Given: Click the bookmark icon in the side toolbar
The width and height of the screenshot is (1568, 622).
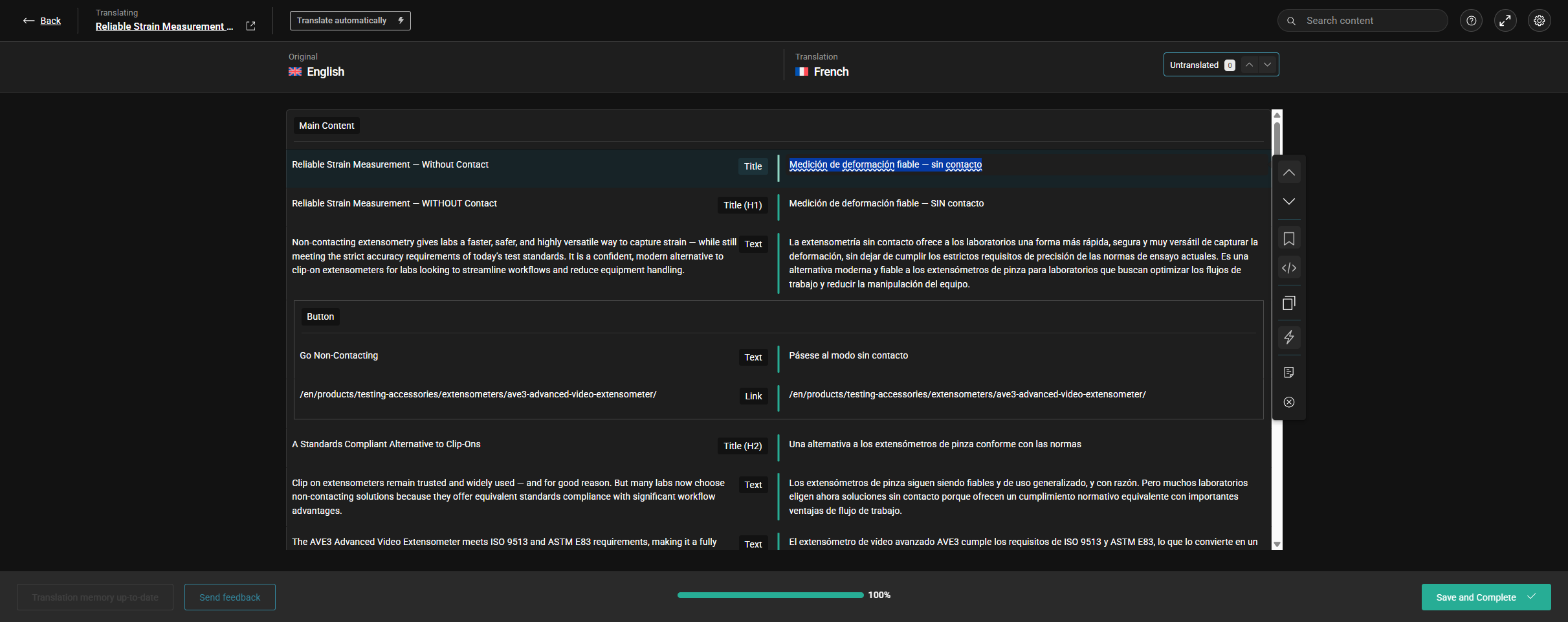Looking at the screenshot, I should (1288, 239).
